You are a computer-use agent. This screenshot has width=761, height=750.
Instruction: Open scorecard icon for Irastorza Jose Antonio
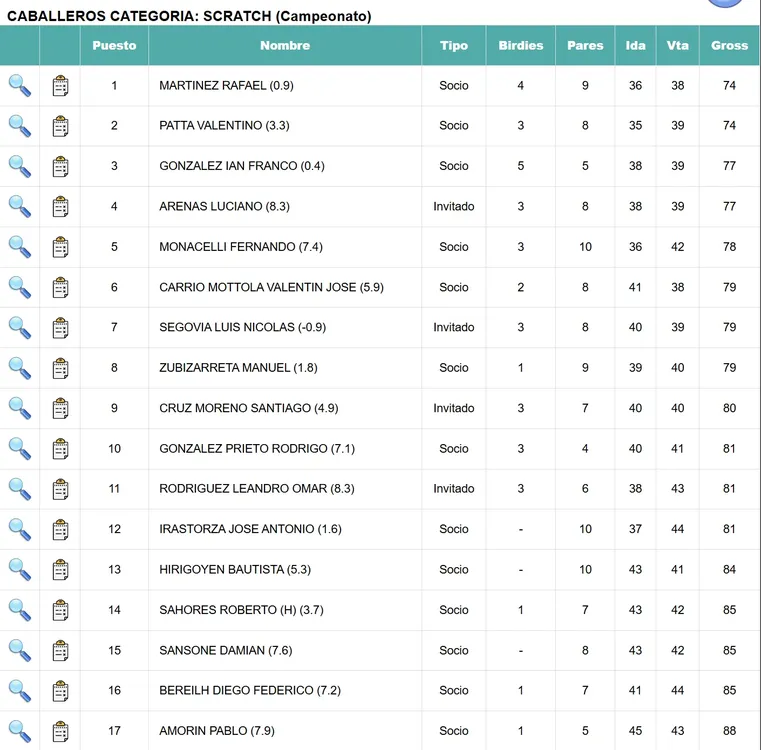[x=60, y=529]
